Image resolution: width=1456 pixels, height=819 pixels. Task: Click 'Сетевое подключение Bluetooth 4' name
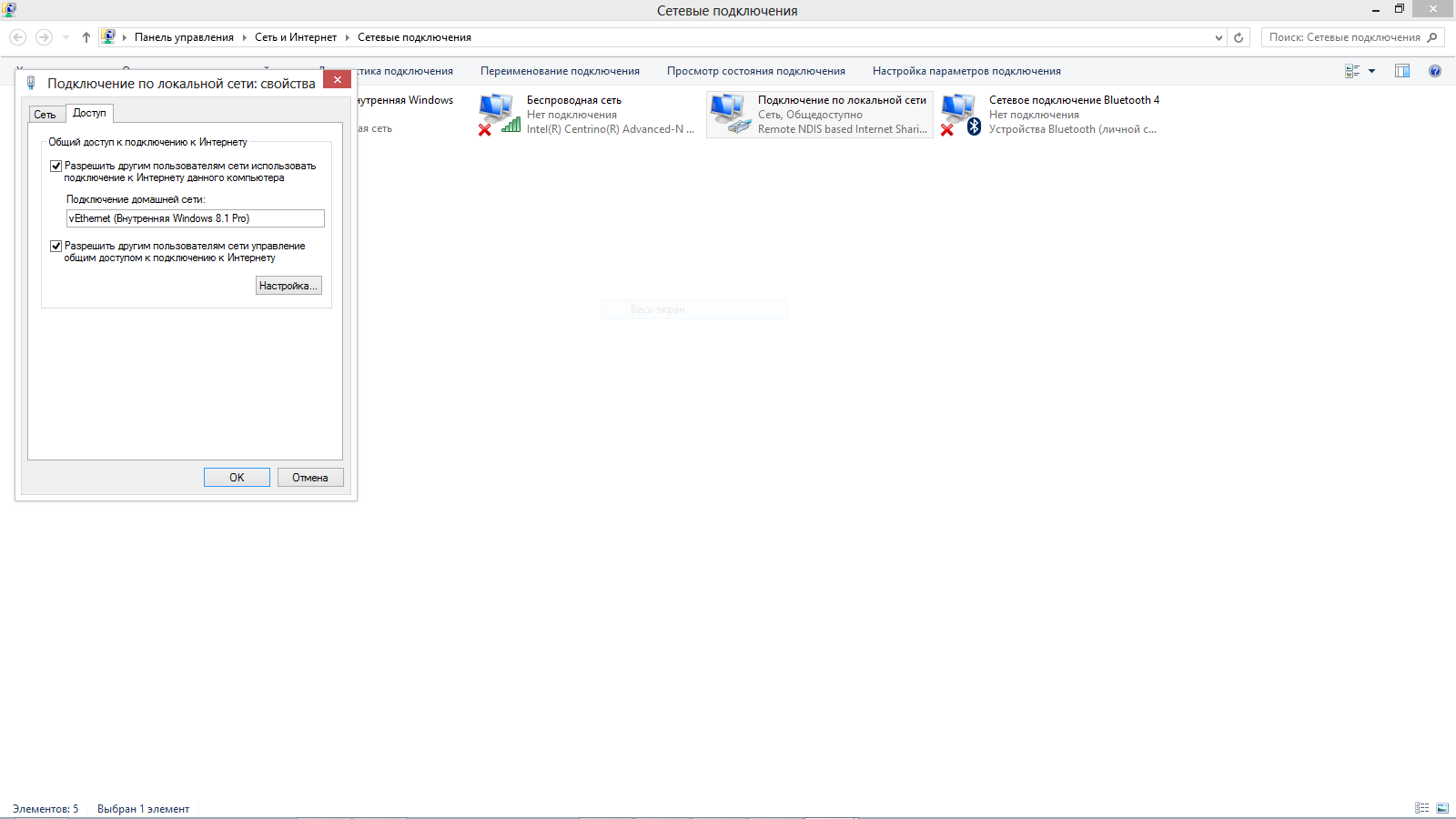[1074, 100]
